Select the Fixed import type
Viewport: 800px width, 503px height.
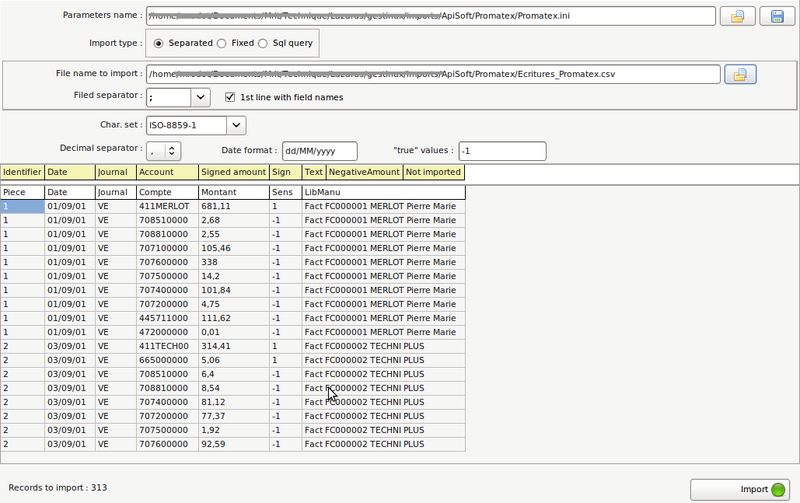coord(236,43)
